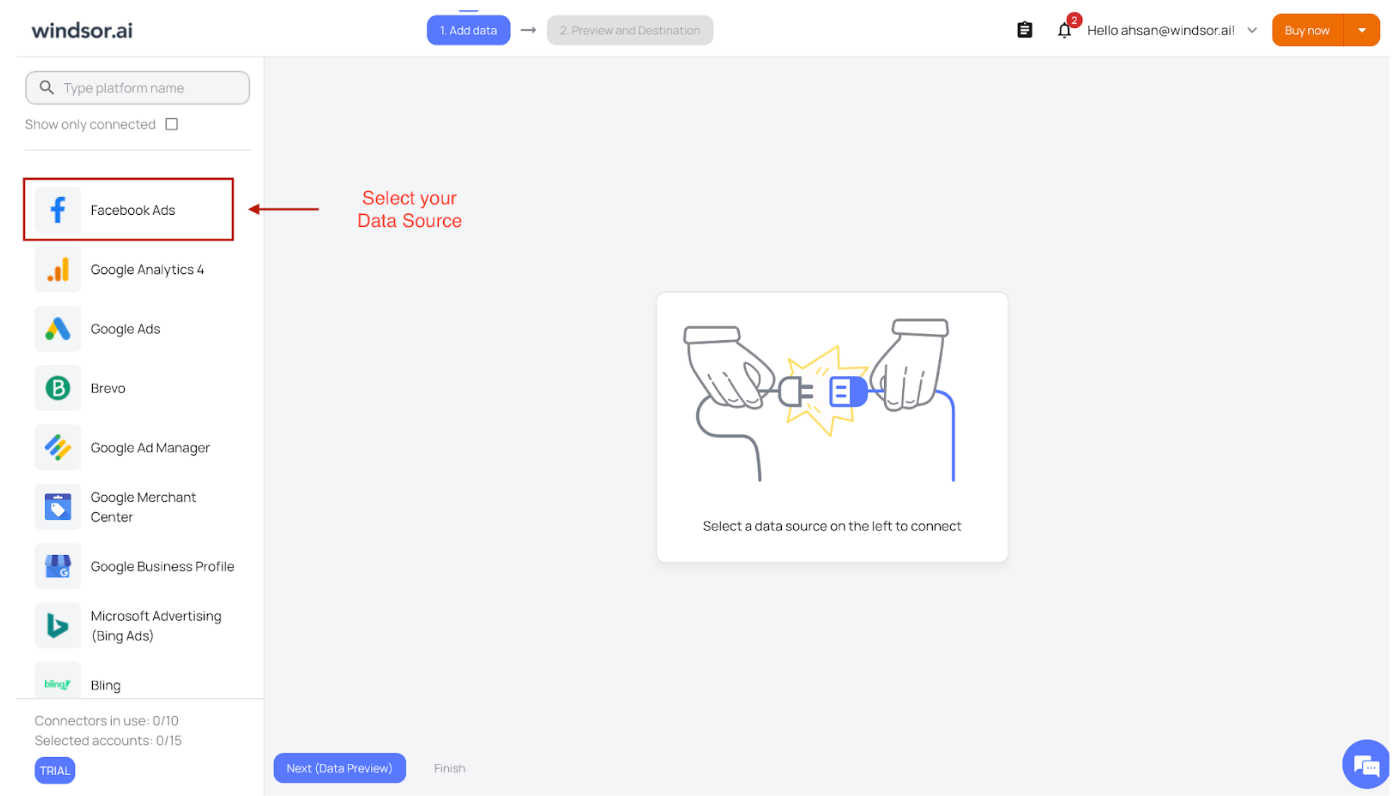The width and height of the screenshot is (1394, 796).
Task: Select the Google Merchant Center icon
Action: point(58,507)
